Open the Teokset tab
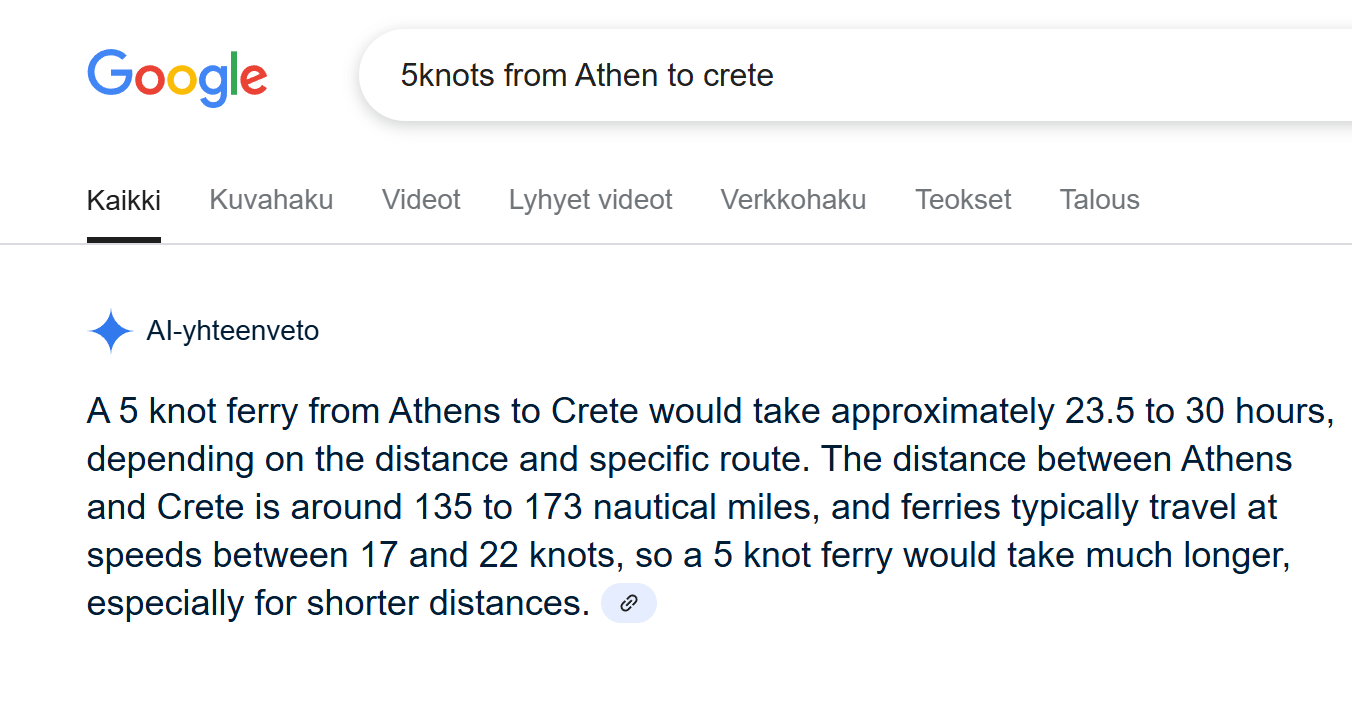Viewport: 1352px width, 722px height. [963, 200]
